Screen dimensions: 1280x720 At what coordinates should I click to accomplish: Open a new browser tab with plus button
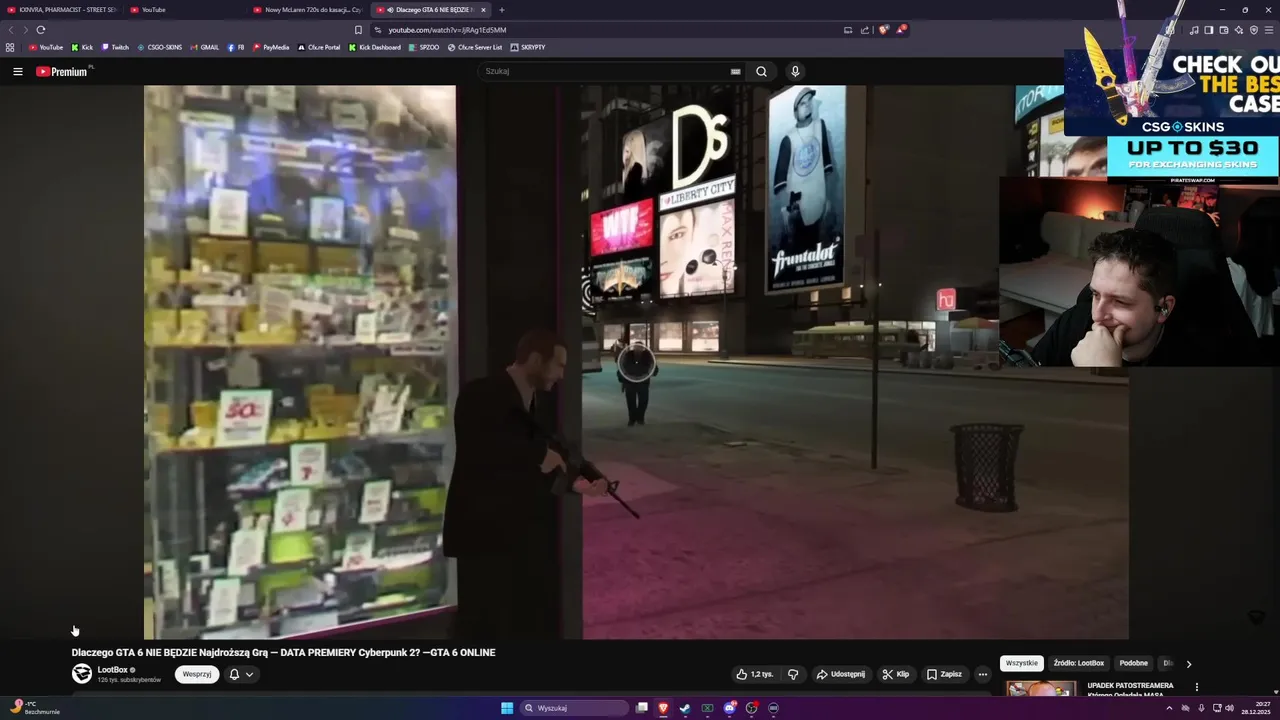(502, 10)
